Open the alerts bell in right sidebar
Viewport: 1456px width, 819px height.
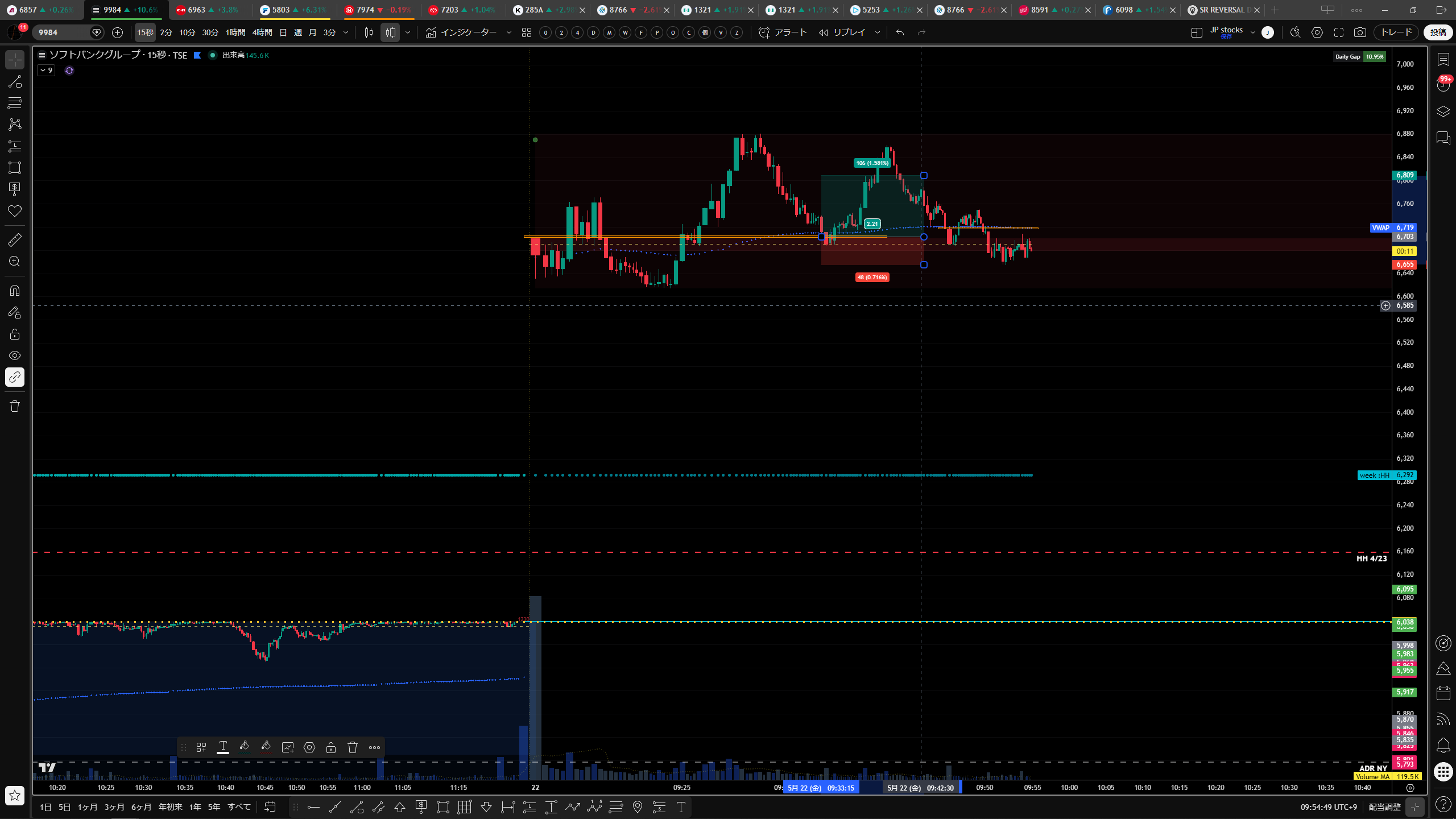[1443, 745]
